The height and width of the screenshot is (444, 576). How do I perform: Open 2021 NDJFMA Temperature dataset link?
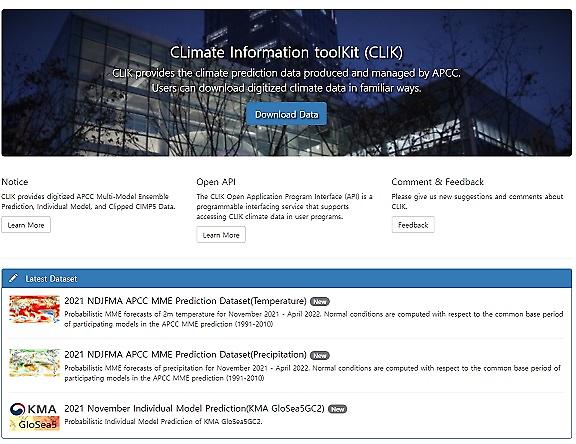tap(185, 301)
